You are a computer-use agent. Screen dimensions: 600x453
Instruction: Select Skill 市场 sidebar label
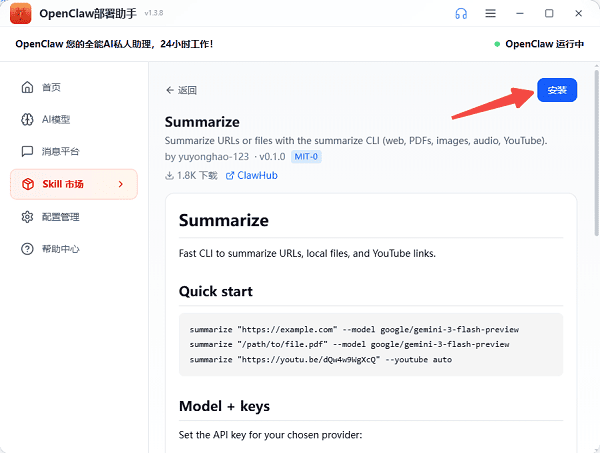(x=63, y=184)
